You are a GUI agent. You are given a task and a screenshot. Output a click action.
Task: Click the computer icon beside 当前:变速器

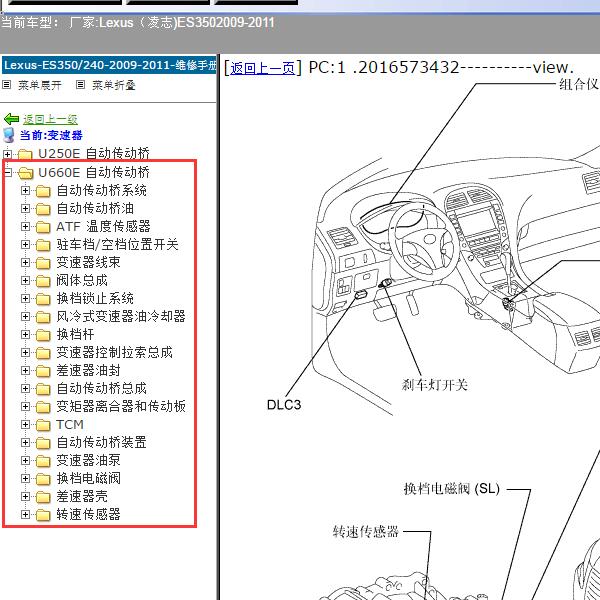(8, 135)
